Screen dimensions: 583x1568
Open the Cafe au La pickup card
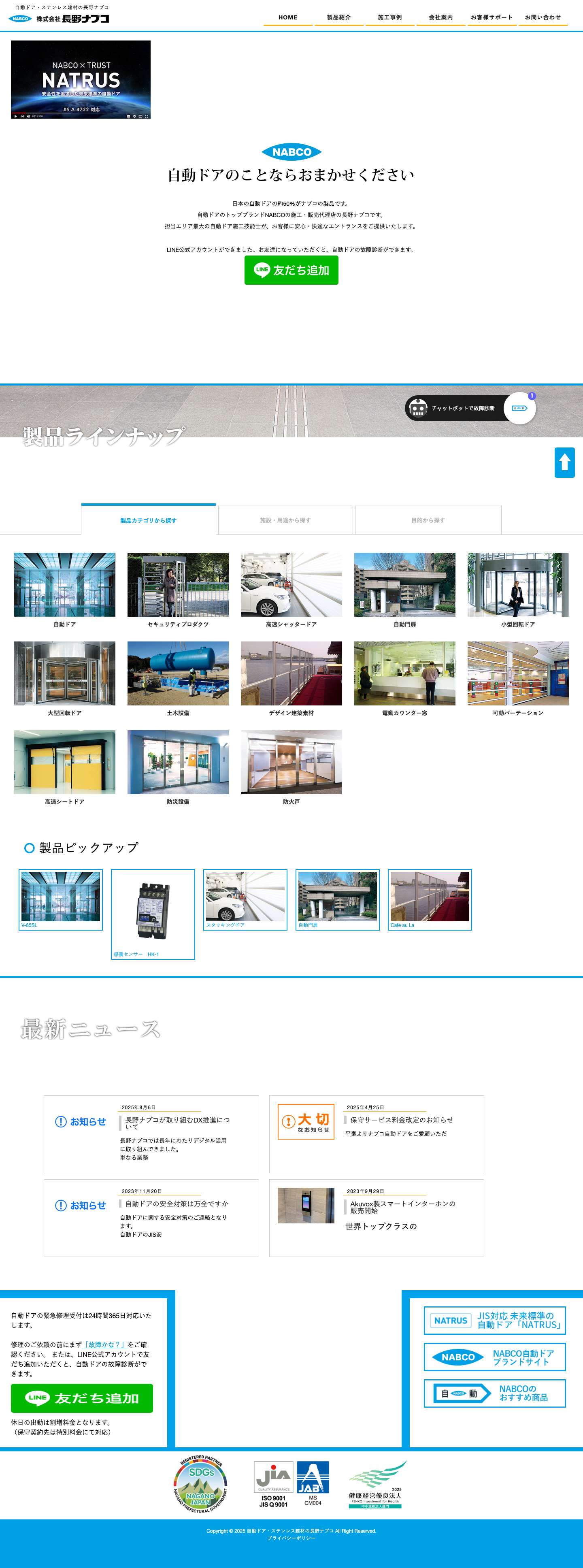click(x=430, y=900)
